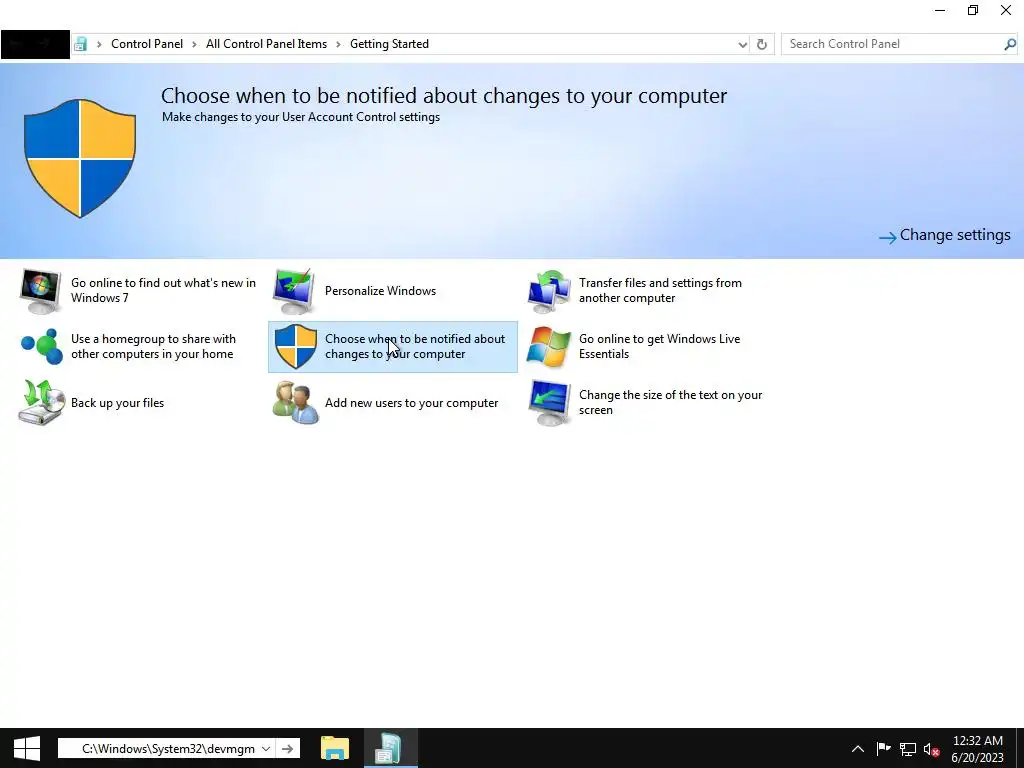Image resolution: width=1024 pixels, height=768 pixels.
Task: Minimize the Control Panel window
Action: pyautogui.click(x=940, y=10)
